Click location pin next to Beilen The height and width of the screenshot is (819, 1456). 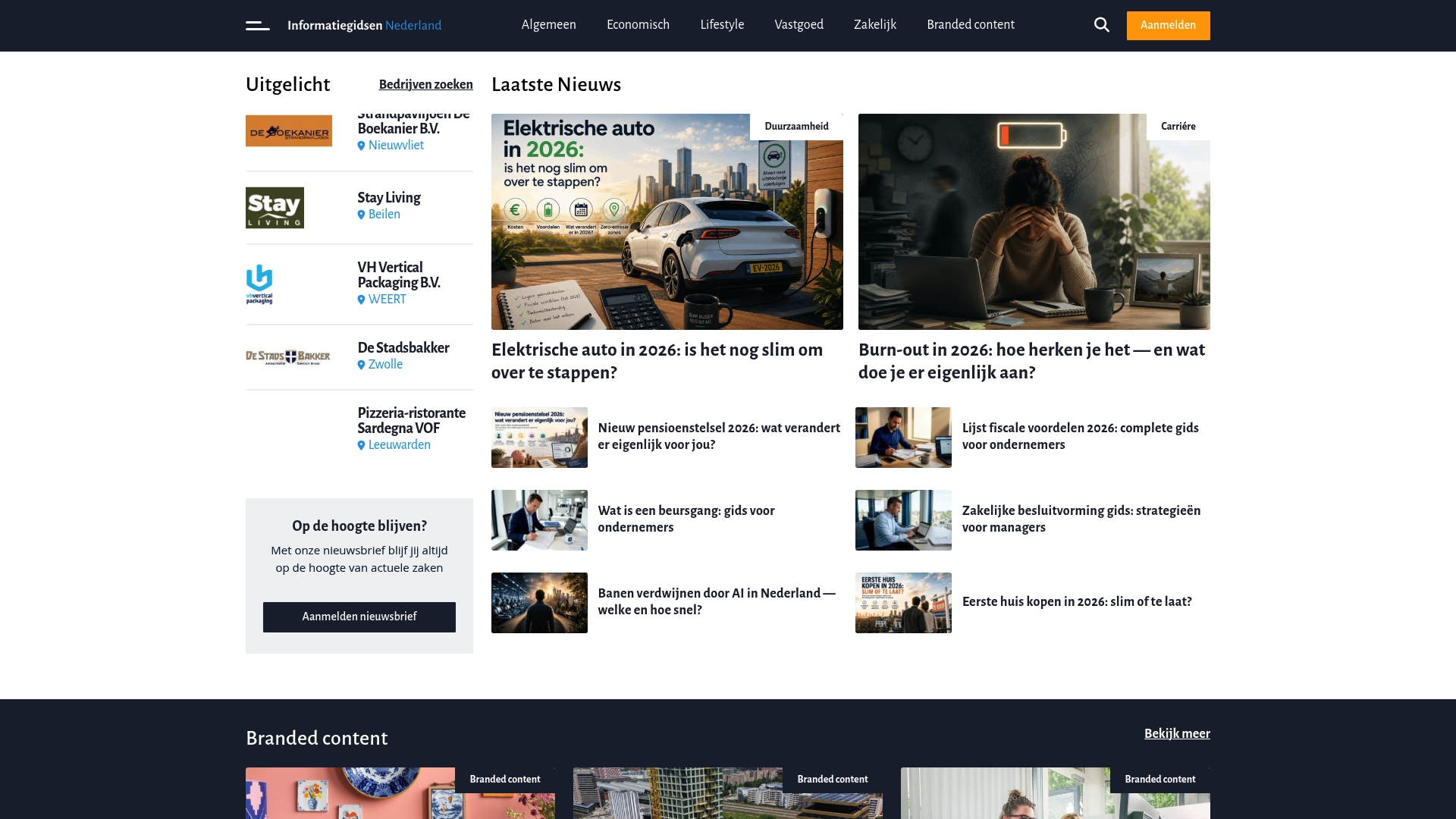pos(362,215)
